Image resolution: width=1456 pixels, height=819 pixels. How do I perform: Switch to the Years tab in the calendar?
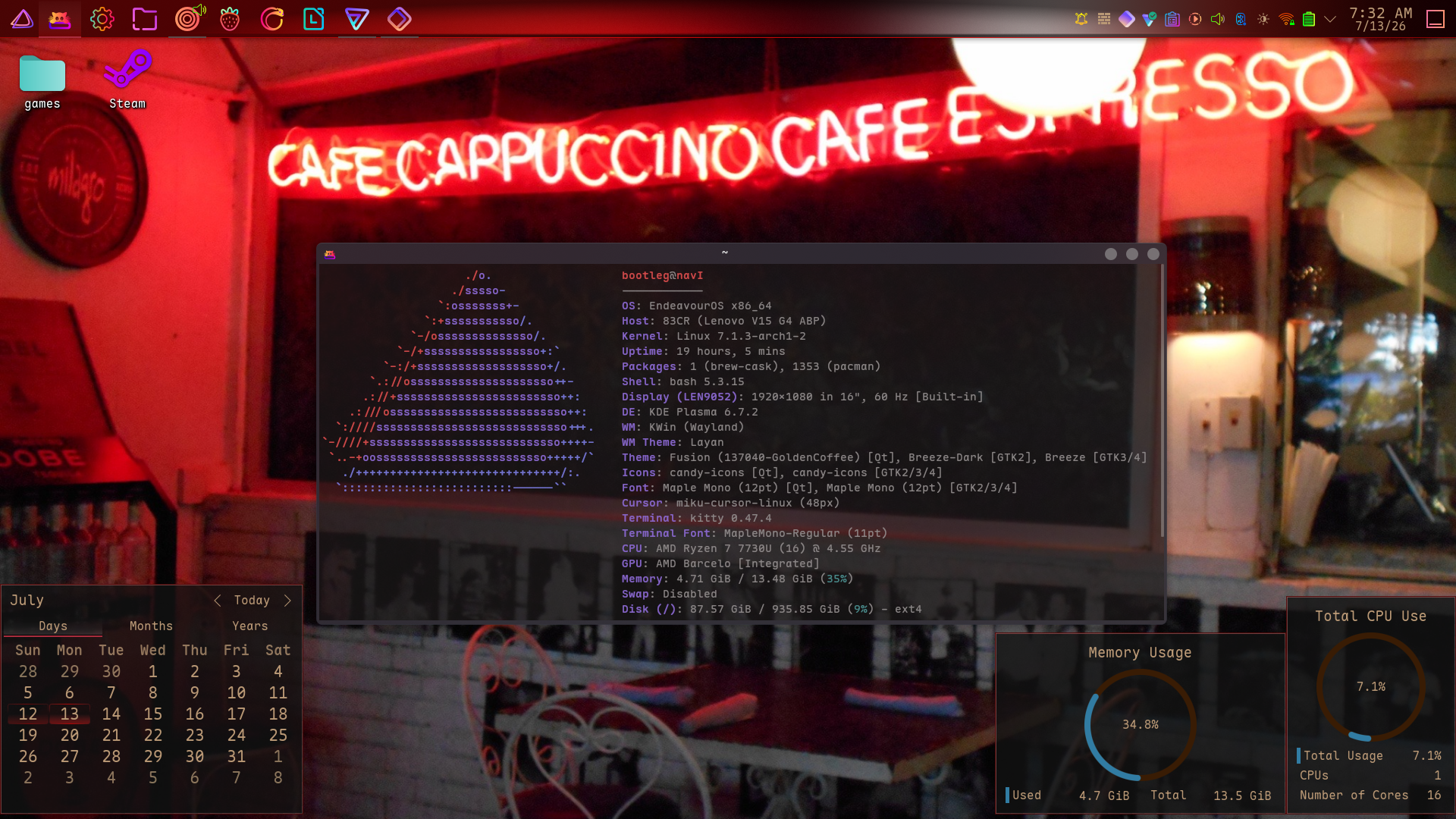(250, 626)
